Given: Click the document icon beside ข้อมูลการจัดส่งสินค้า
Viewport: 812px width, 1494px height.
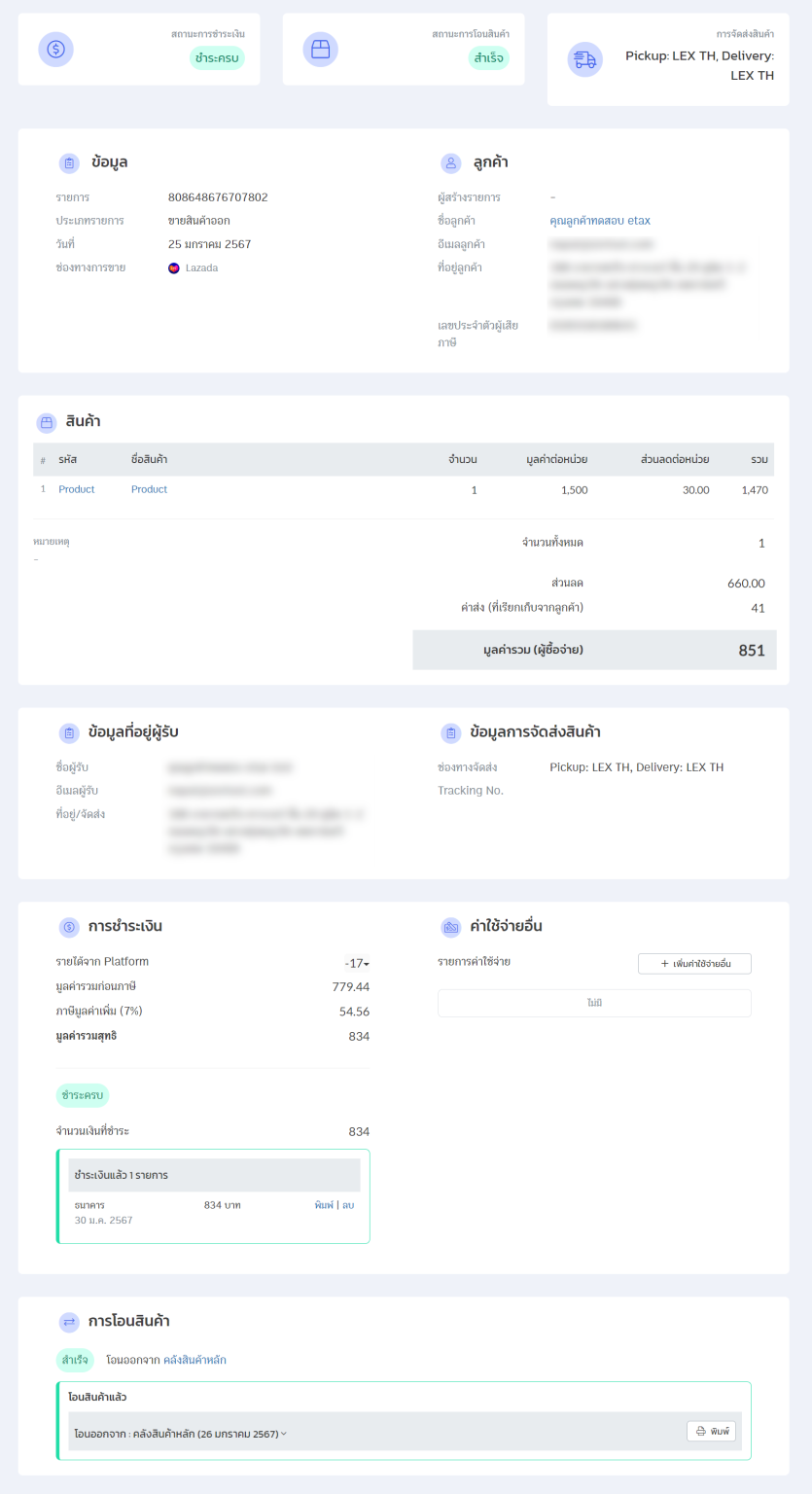Looking at the screenshot, I should point(449,732).
